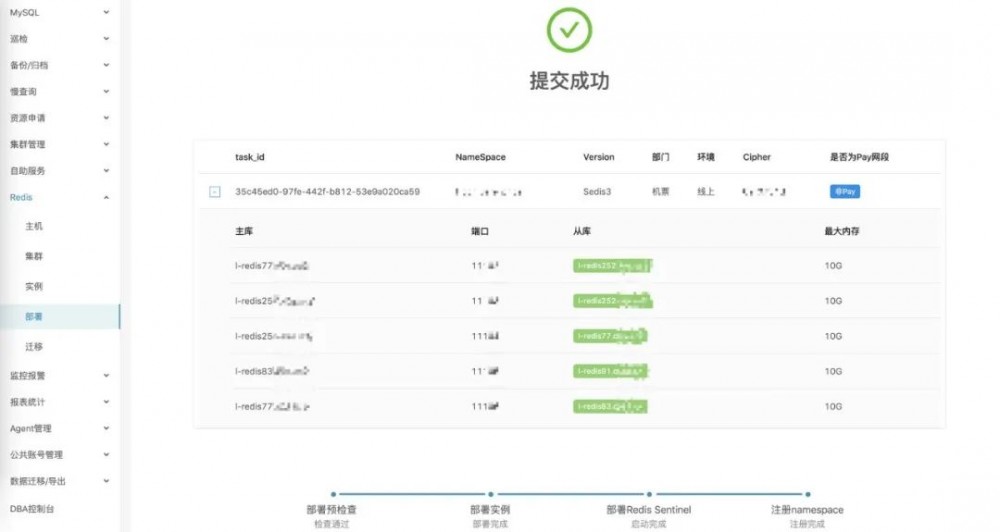Image resolution: width=1000 pixels, height=532 pixels.
Task: Click the NameSpace column header
Action: tap(480, 157)
